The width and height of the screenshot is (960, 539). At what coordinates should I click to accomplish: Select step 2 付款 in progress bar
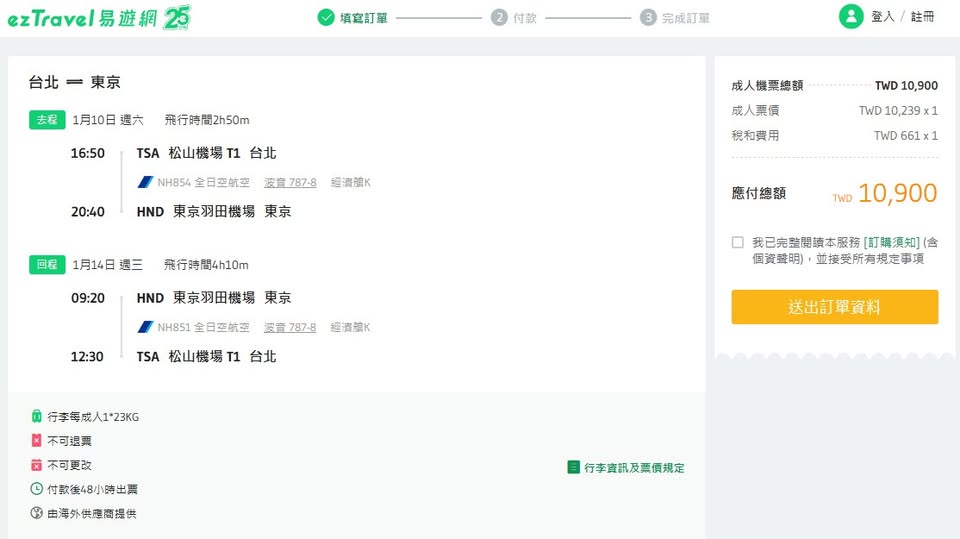tap(513, 17)
